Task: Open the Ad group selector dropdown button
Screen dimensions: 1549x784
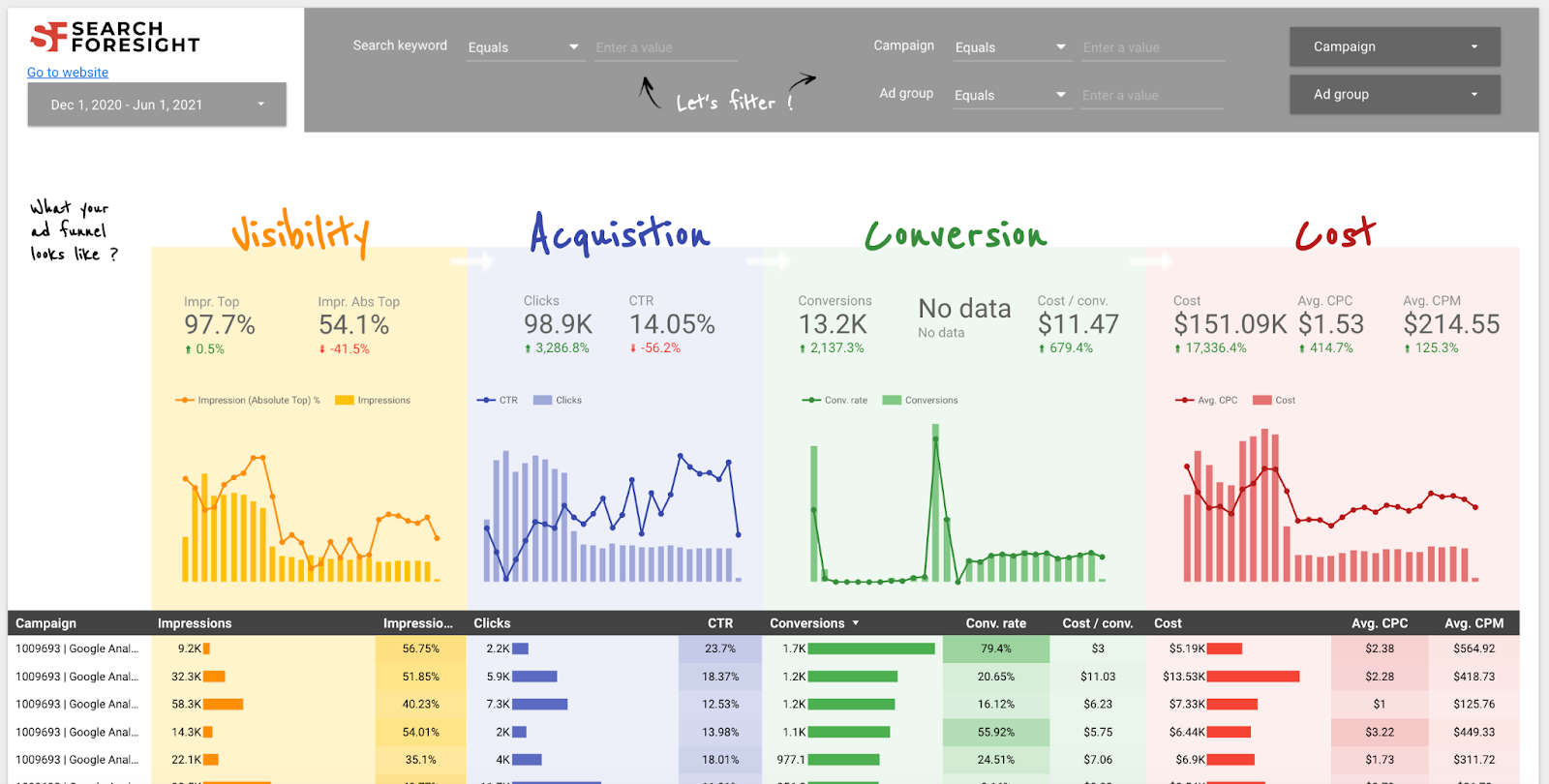Action: click(x=1394, y=95)
